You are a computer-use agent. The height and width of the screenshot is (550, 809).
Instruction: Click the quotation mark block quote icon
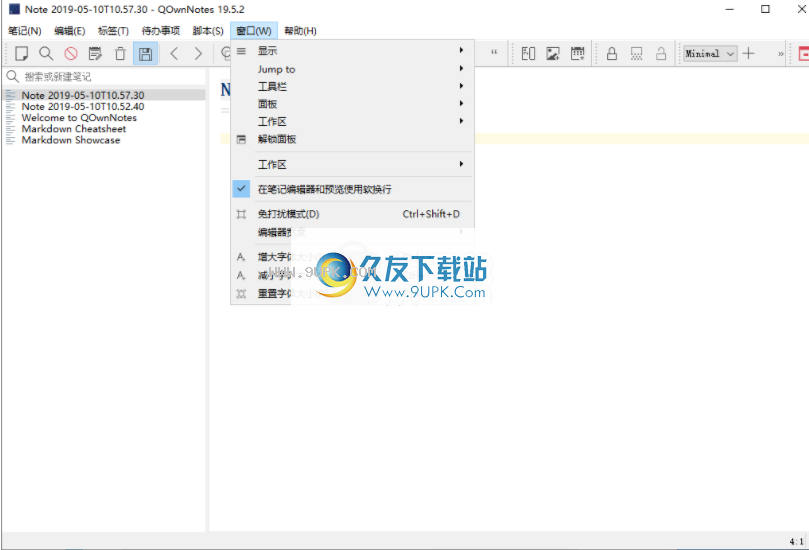tap(494, 53)
